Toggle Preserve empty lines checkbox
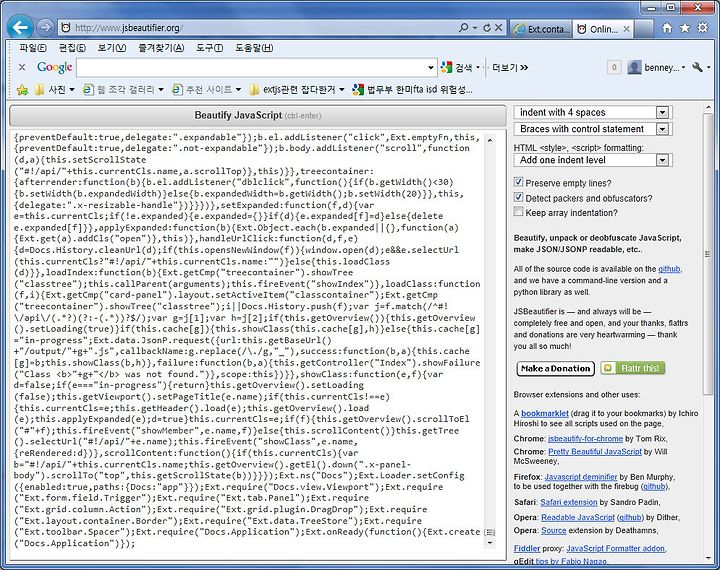Viewport: 720px width, 570px height. 518,182
